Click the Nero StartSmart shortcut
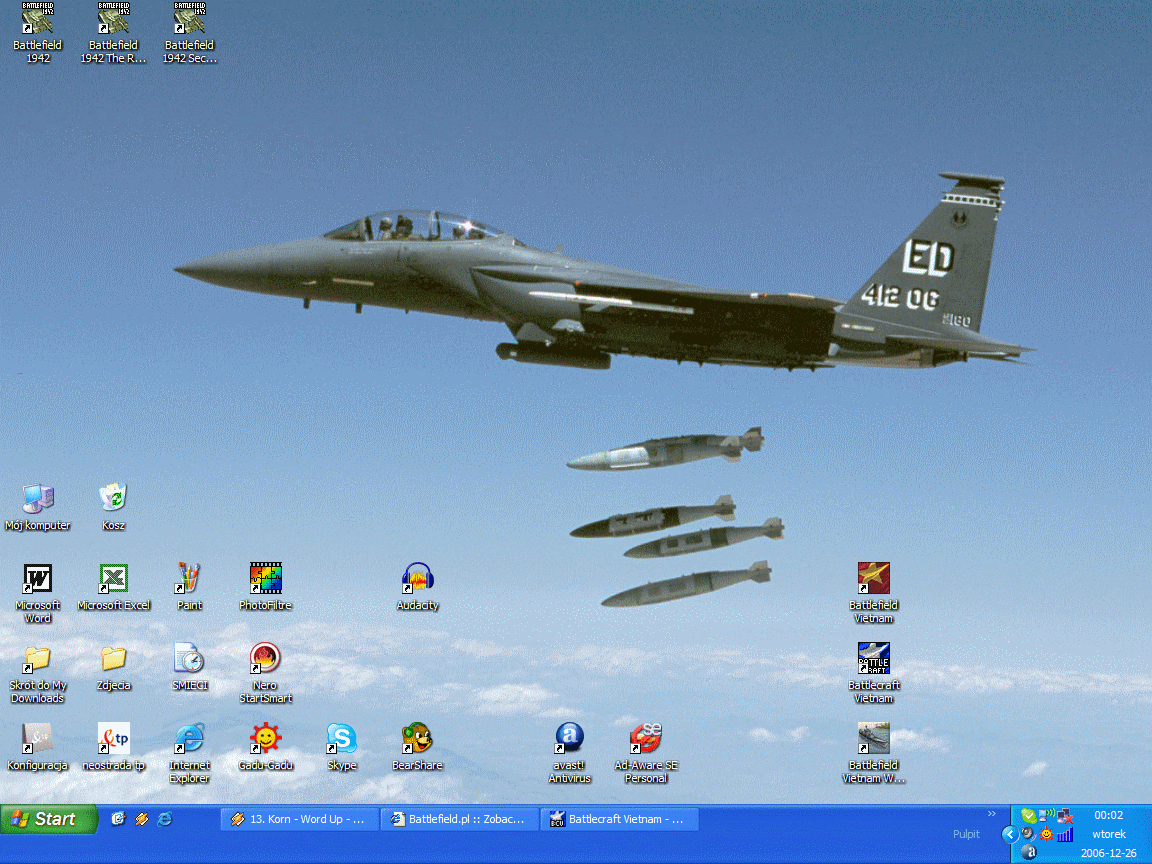The image size is (1152, 864). 265,658
